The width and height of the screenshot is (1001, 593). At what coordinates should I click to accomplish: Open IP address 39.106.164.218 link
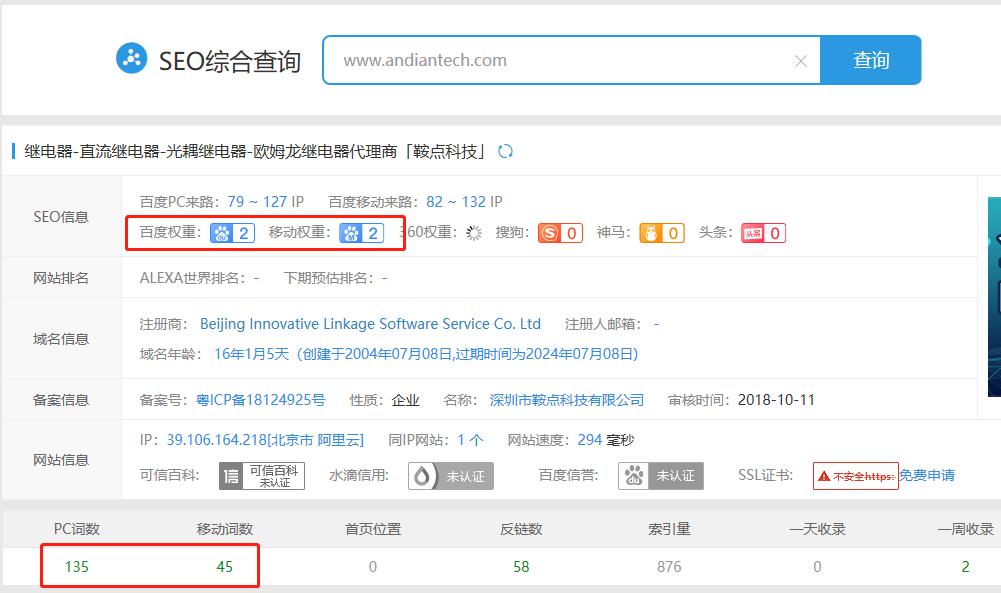pos(265,440)
